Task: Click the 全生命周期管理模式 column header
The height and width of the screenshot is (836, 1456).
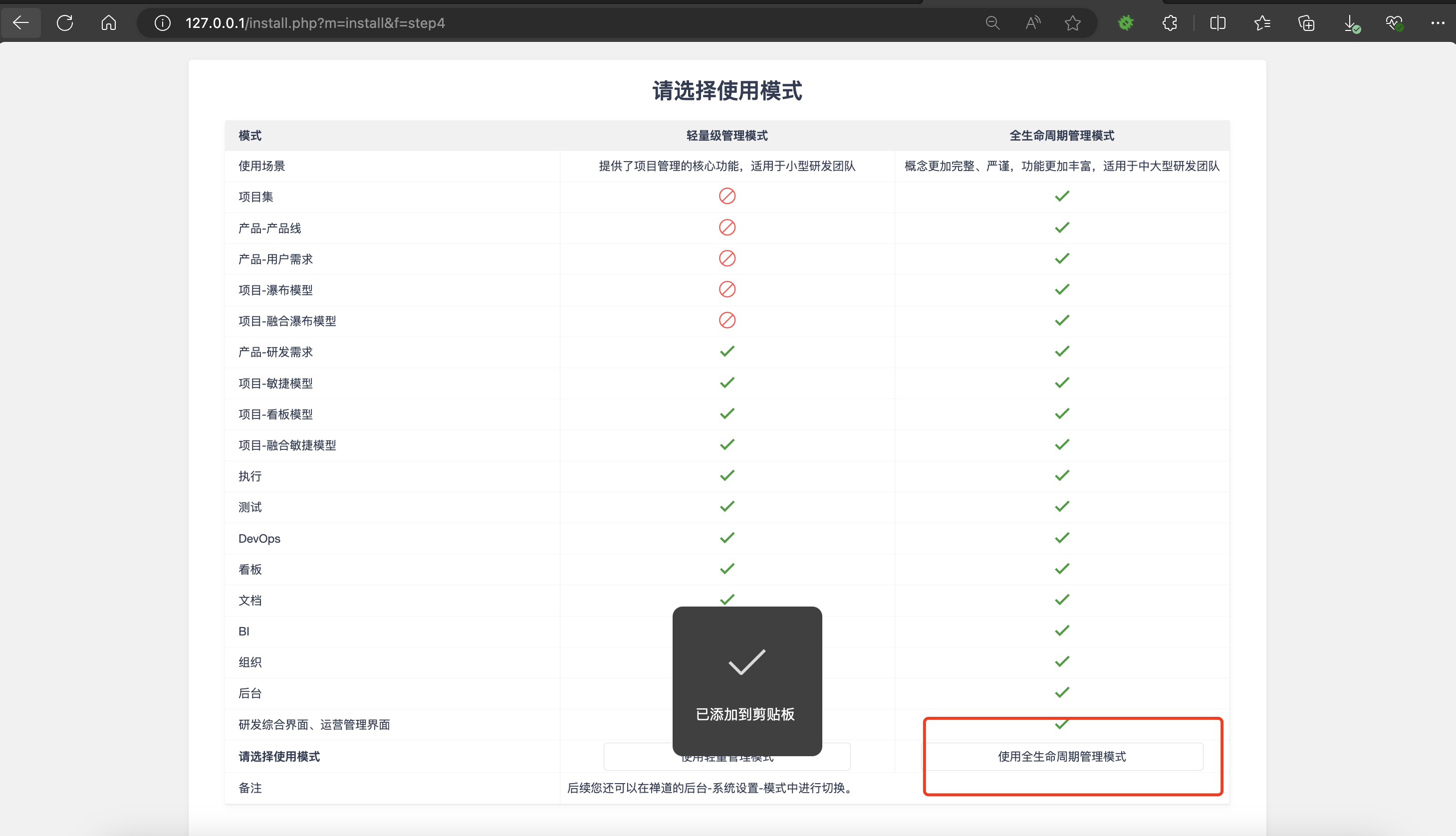Action: click(x=1061, y=136)
